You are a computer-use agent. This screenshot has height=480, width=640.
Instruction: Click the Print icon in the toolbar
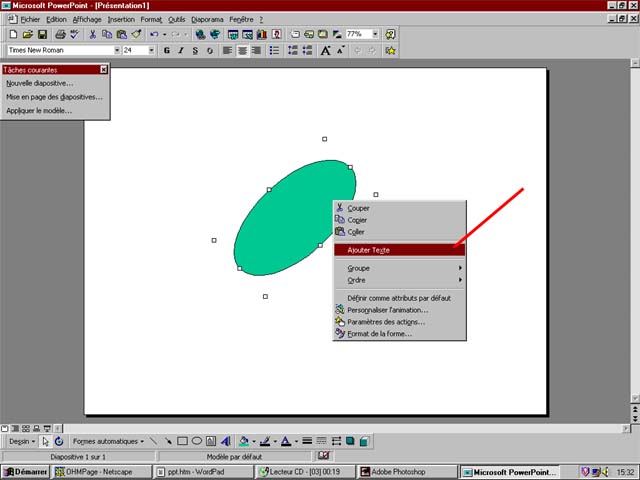tap(60, 34)
